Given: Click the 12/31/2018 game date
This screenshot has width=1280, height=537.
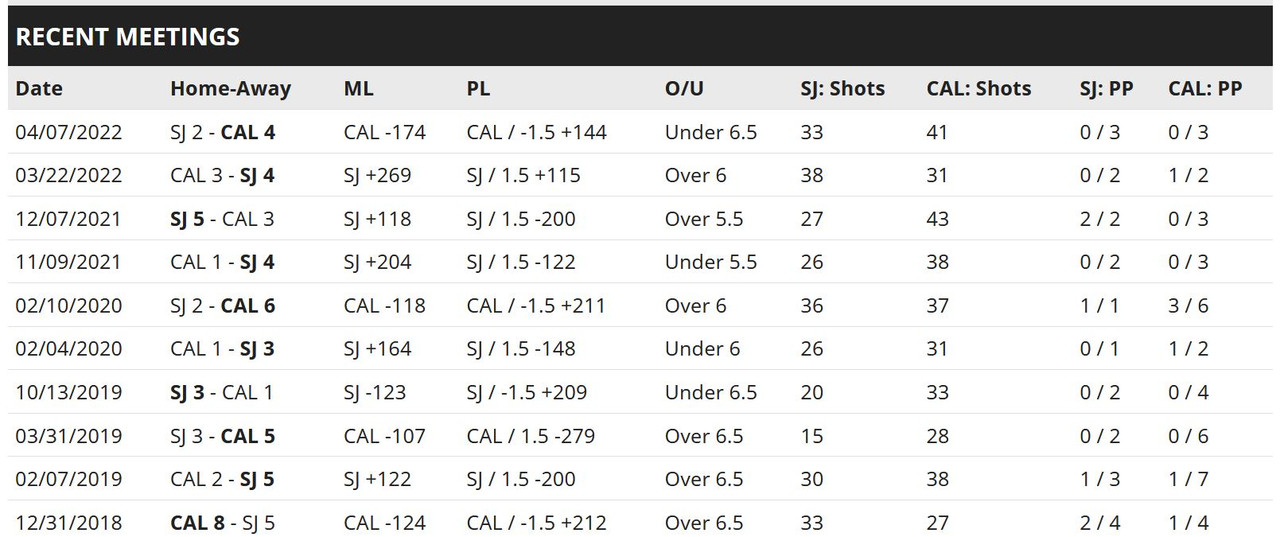Looking at the screenshot, I should (68, 522).
